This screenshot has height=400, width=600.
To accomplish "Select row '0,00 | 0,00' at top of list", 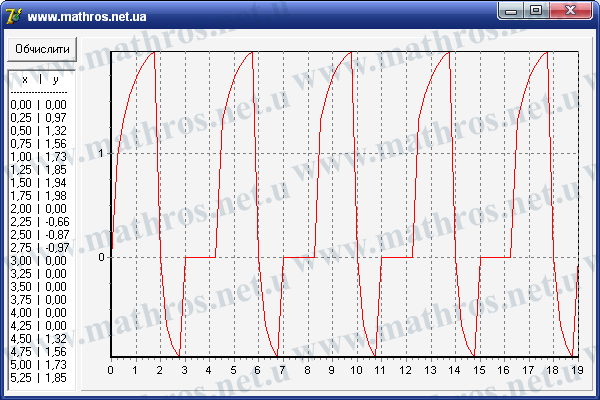I will pos(39,104).
